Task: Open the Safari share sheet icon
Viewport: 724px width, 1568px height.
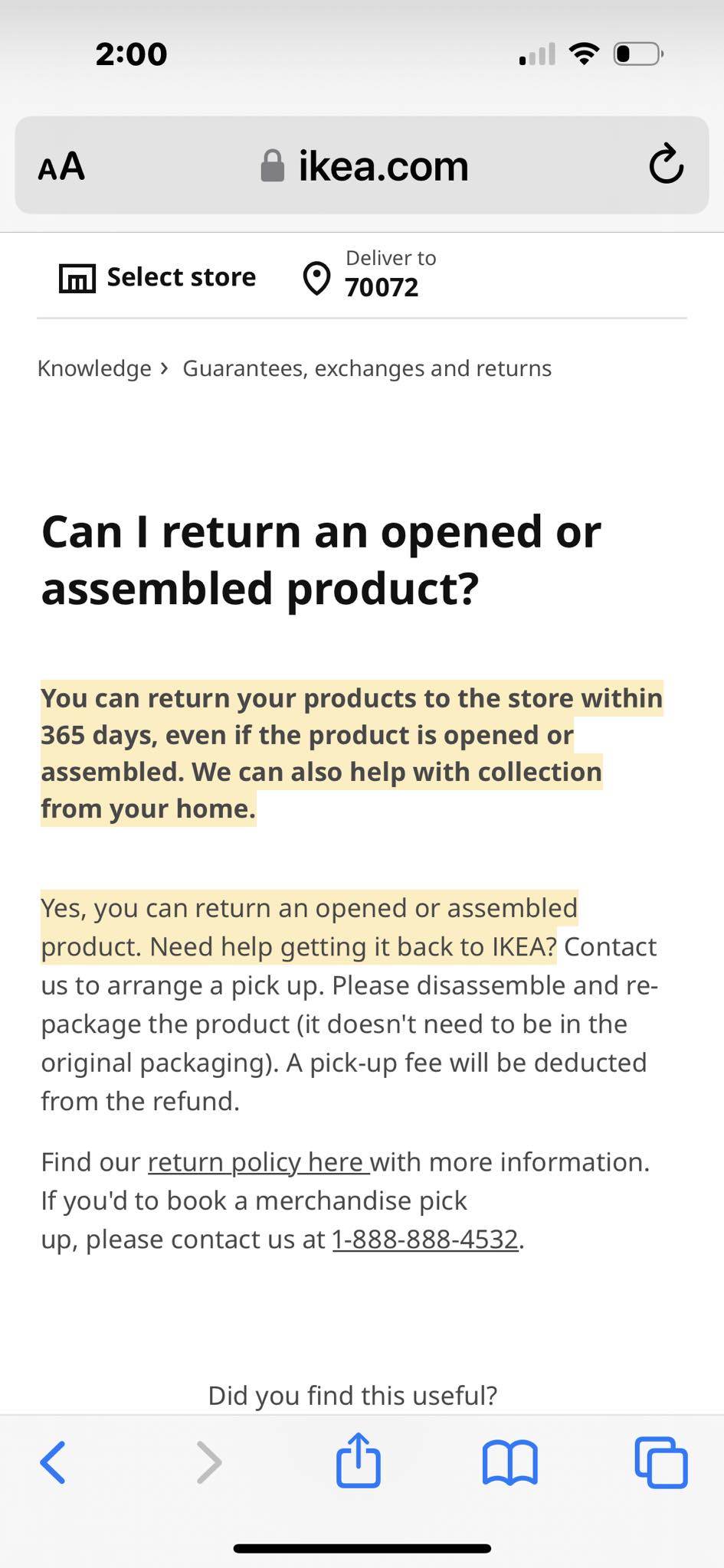Action: tap(359, 1459)
